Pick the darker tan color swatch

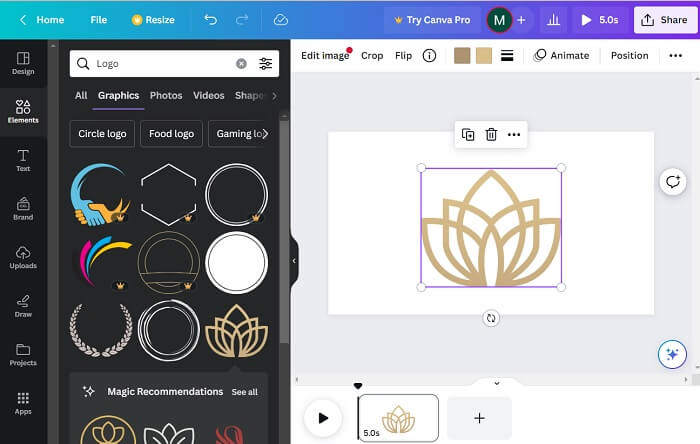click(462, 55)
